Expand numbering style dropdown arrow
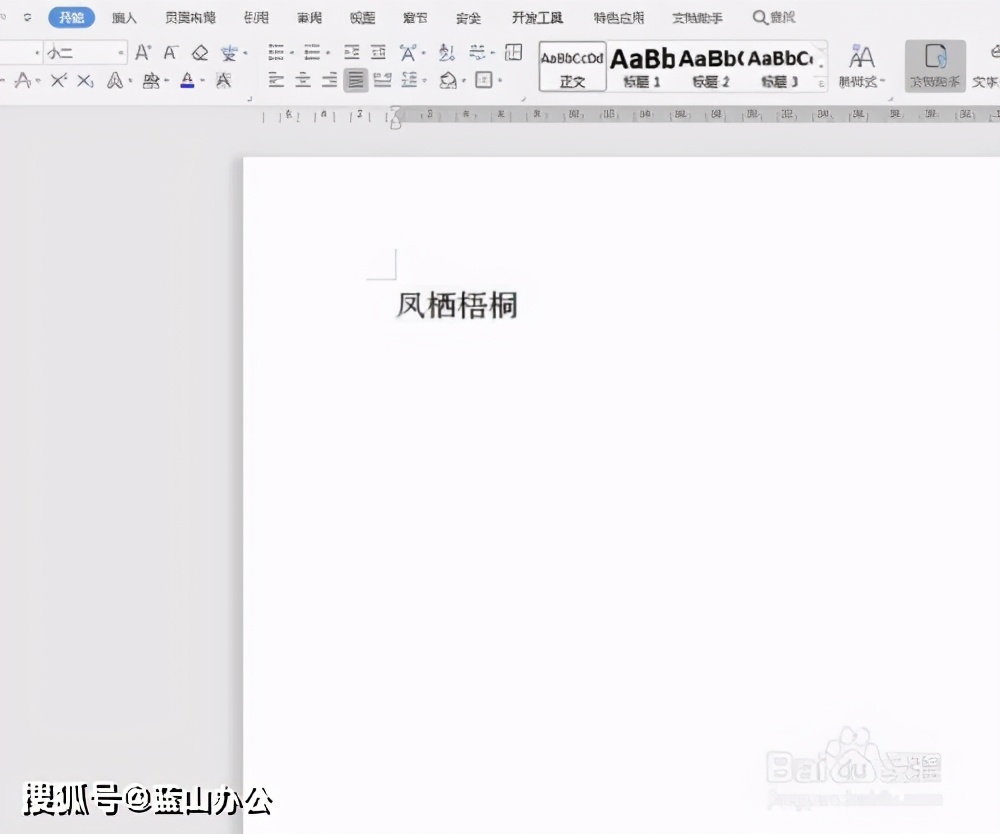The width and height of the screenshot is (1000, 834). [x=328, y=53]
